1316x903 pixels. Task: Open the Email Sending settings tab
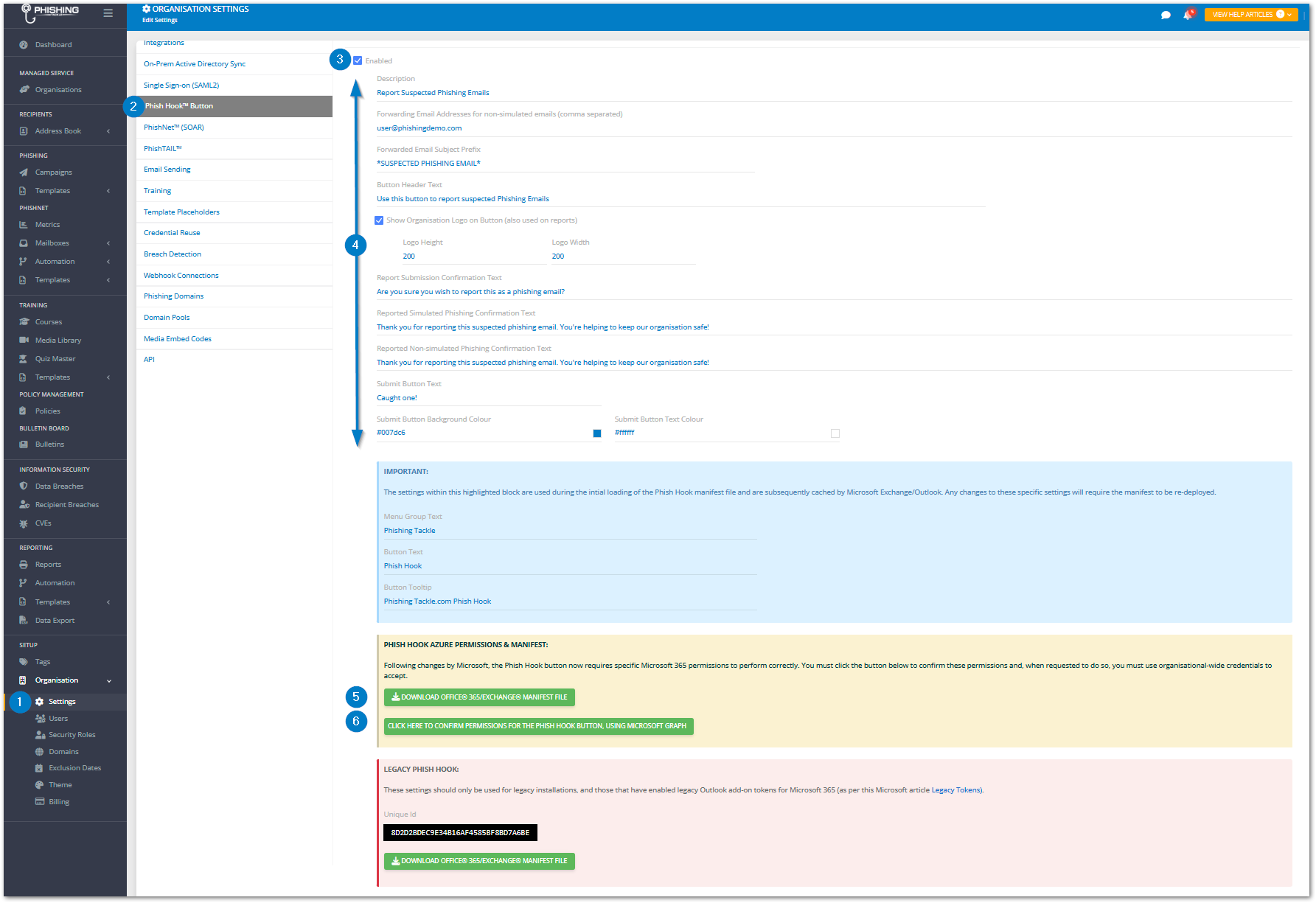pyautogui.click(x=234, y=170)
